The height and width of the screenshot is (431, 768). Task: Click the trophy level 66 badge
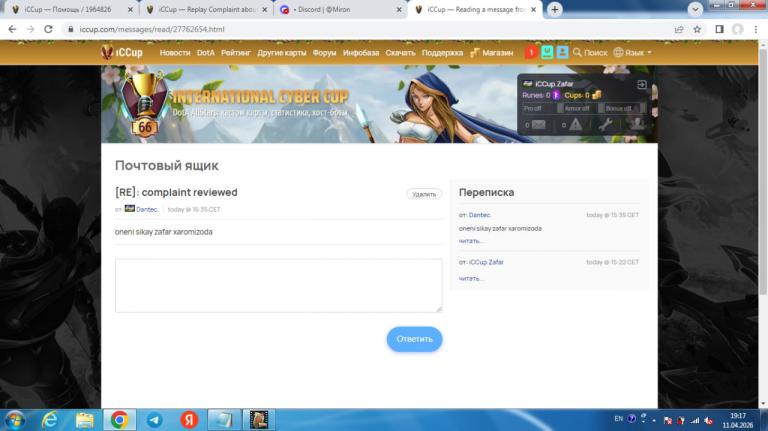tap(144, 105)
